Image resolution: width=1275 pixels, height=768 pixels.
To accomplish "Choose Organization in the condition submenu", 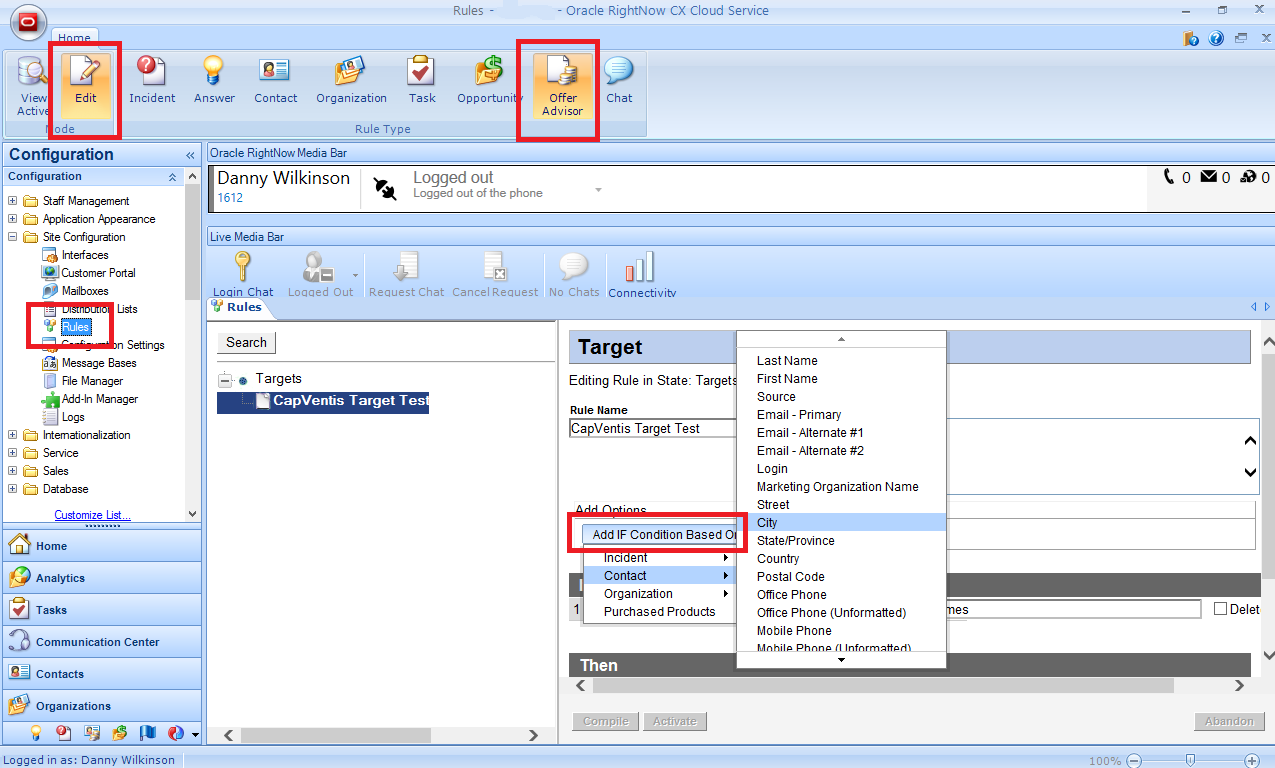I will point(638,594).
